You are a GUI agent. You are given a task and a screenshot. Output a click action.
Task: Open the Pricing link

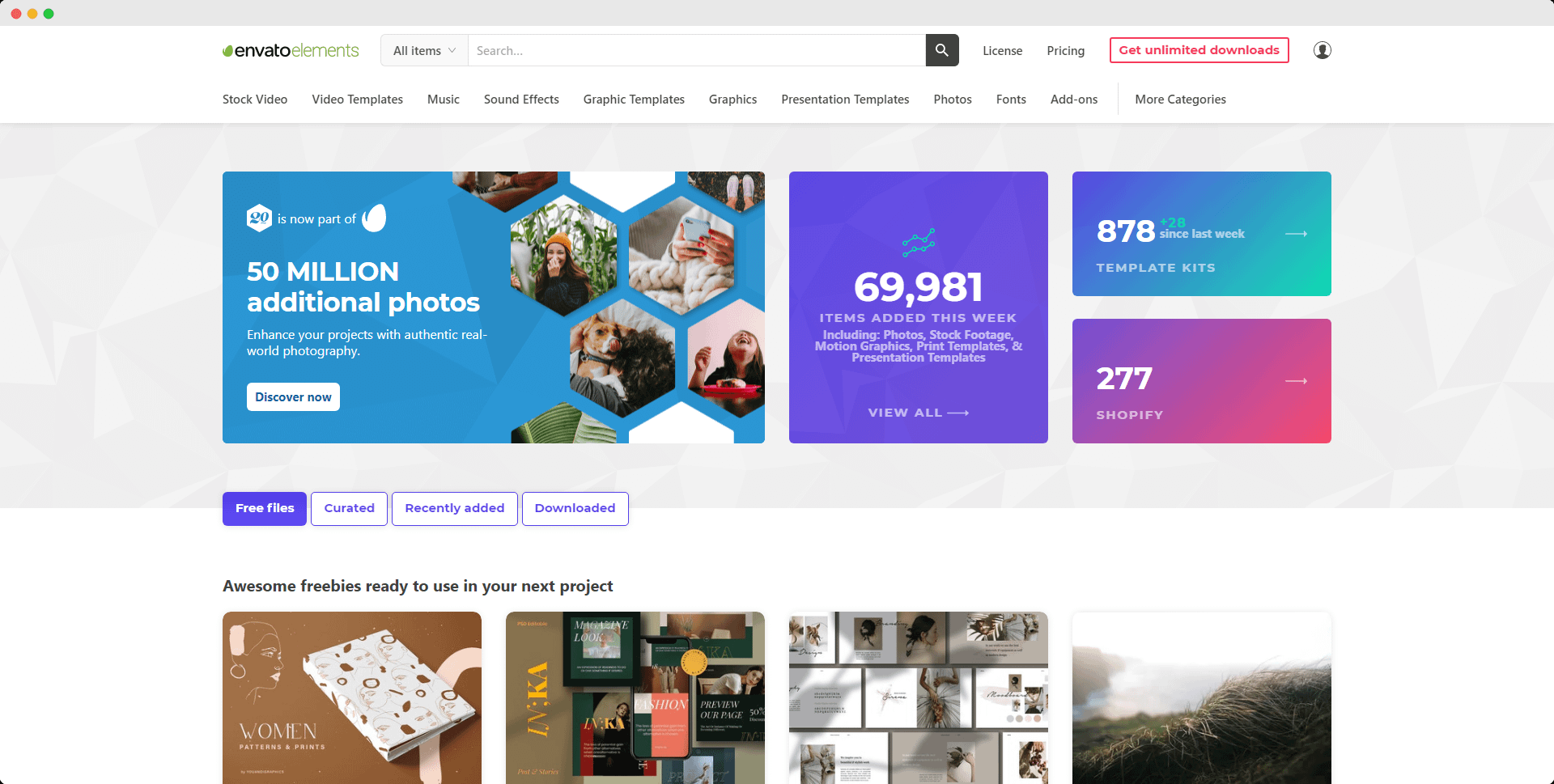pos(1065,50)
